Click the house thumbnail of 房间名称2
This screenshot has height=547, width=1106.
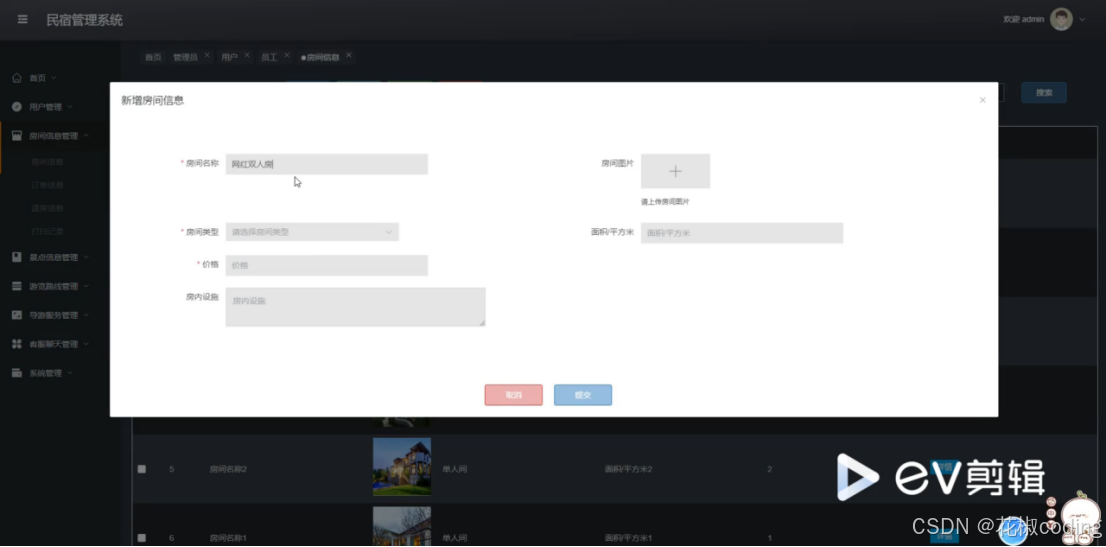click(x=401, y=467)
